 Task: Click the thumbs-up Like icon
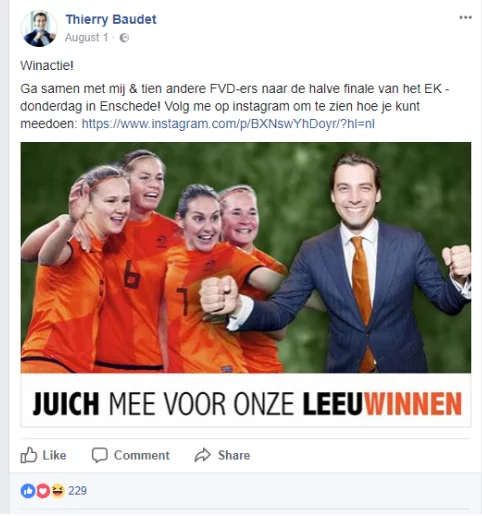point(29,455)
